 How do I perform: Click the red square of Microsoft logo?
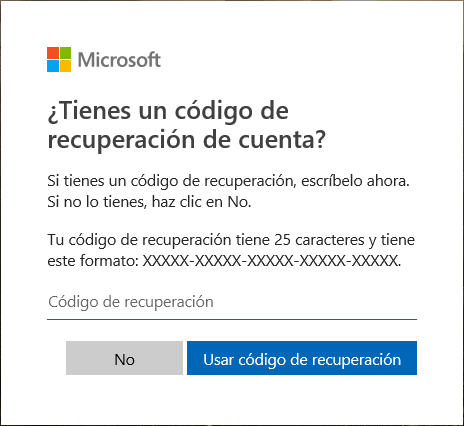(x=53, y=53)
